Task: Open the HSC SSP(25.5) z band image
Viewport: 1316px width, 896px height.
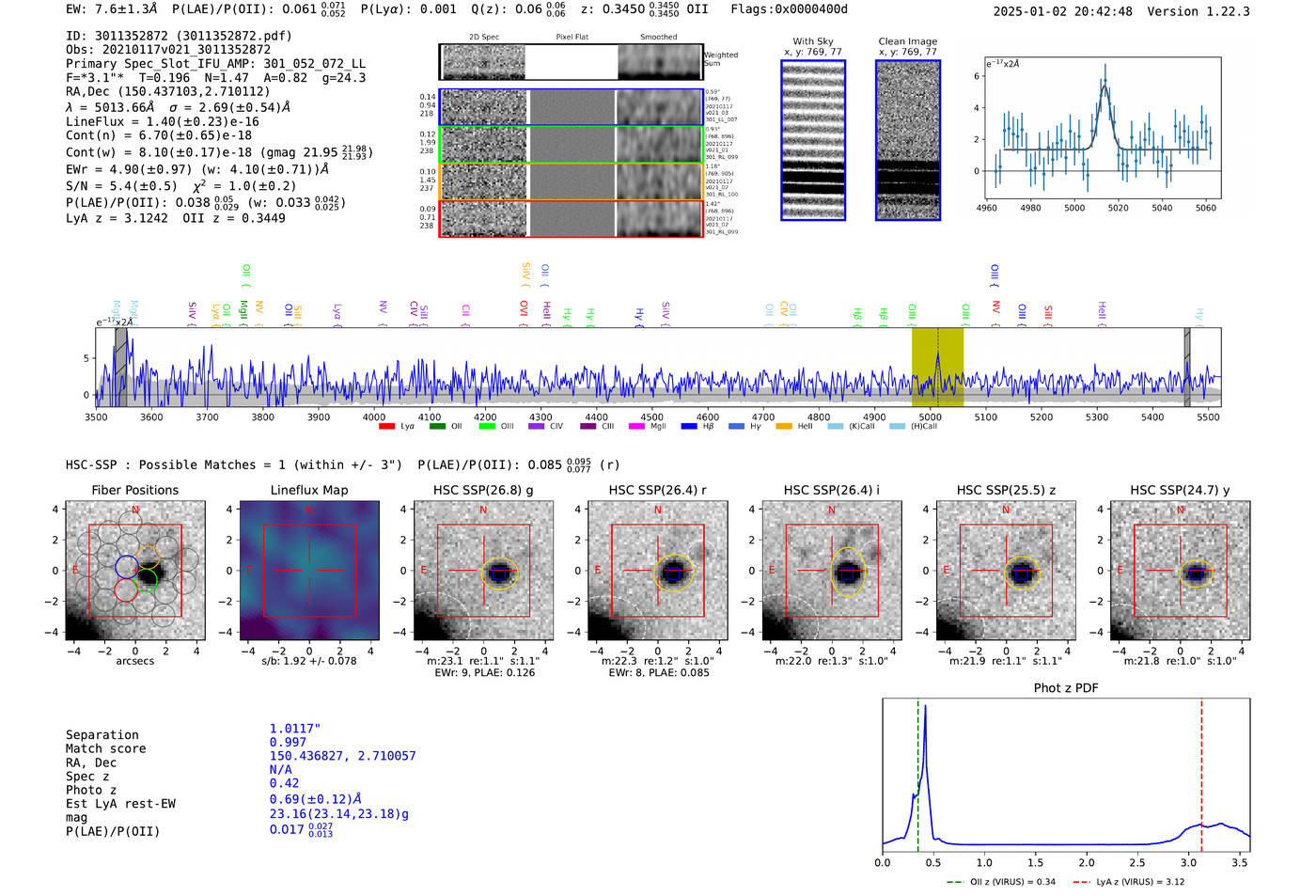Action: [x=1006, y=571]
